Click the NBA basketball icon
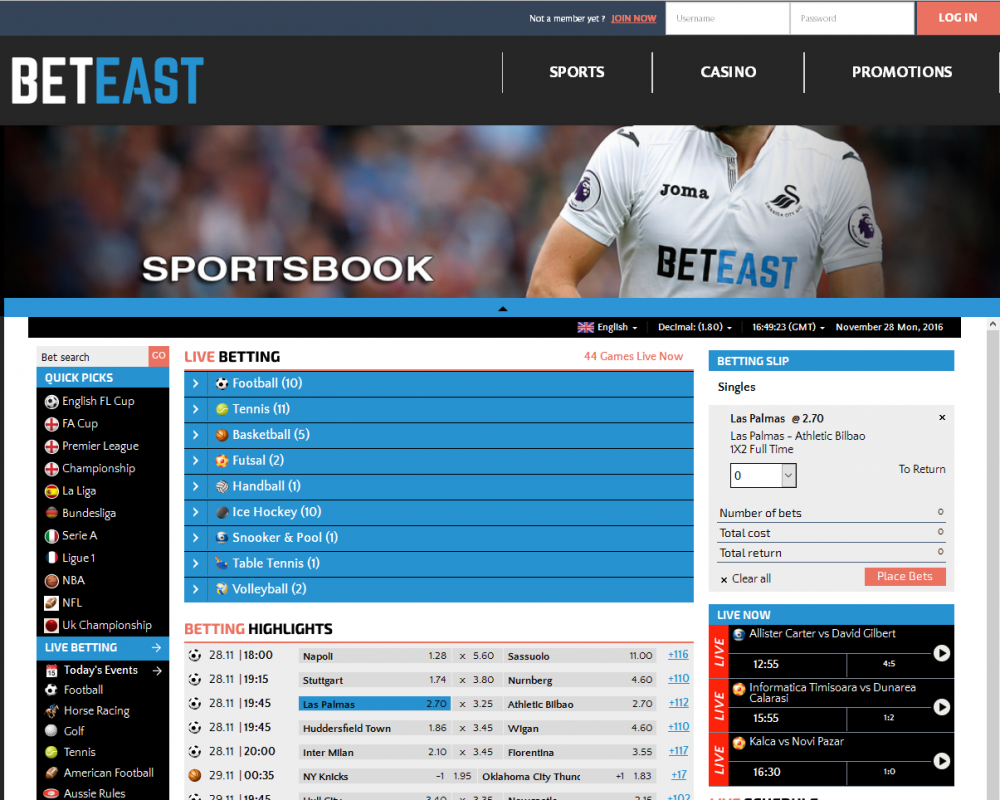The width and height of the screenshot is (1000, 800). [x=52, y=581]
